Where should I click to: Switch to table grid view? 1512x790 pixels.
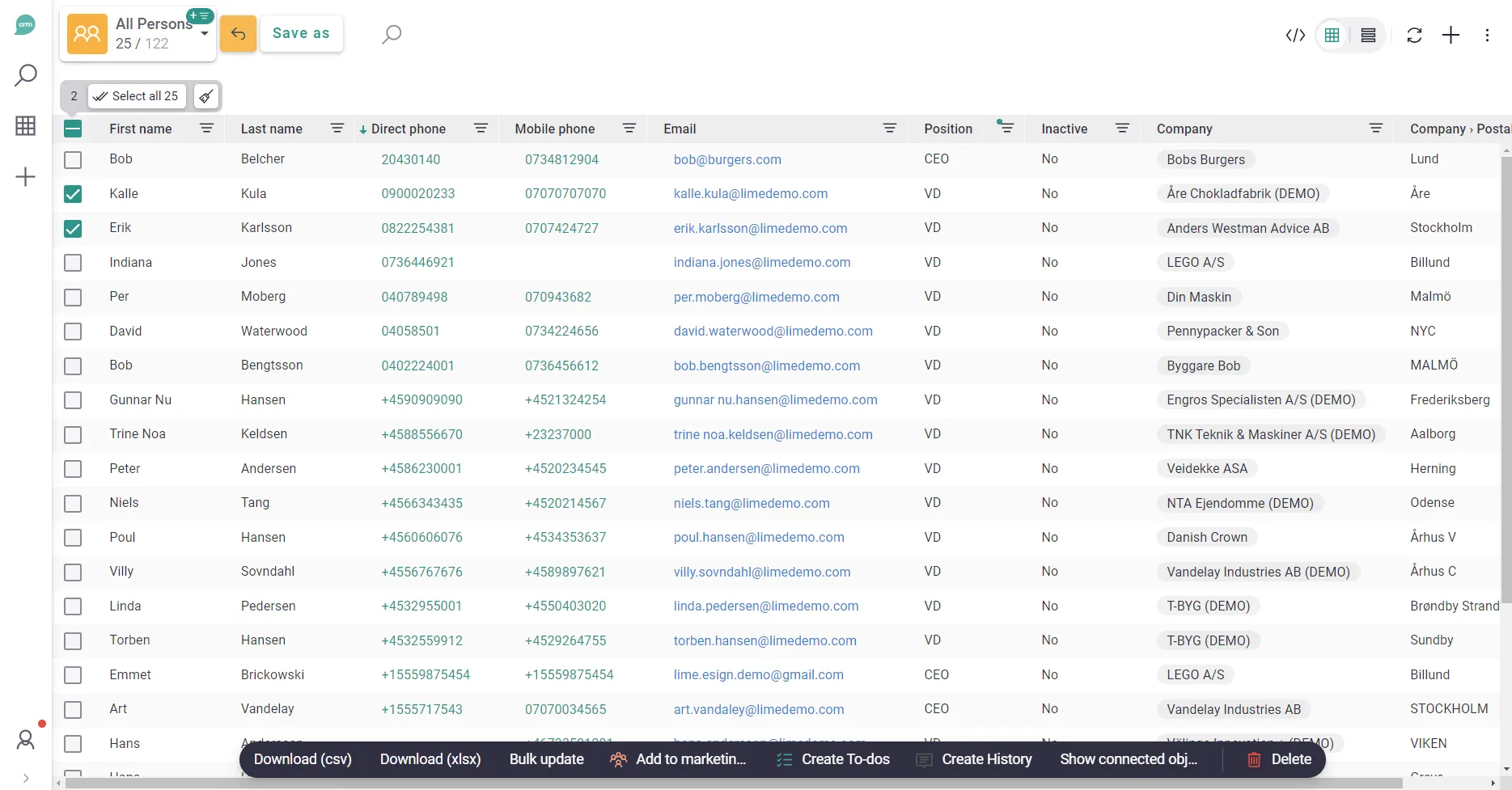coord(1332,36)
